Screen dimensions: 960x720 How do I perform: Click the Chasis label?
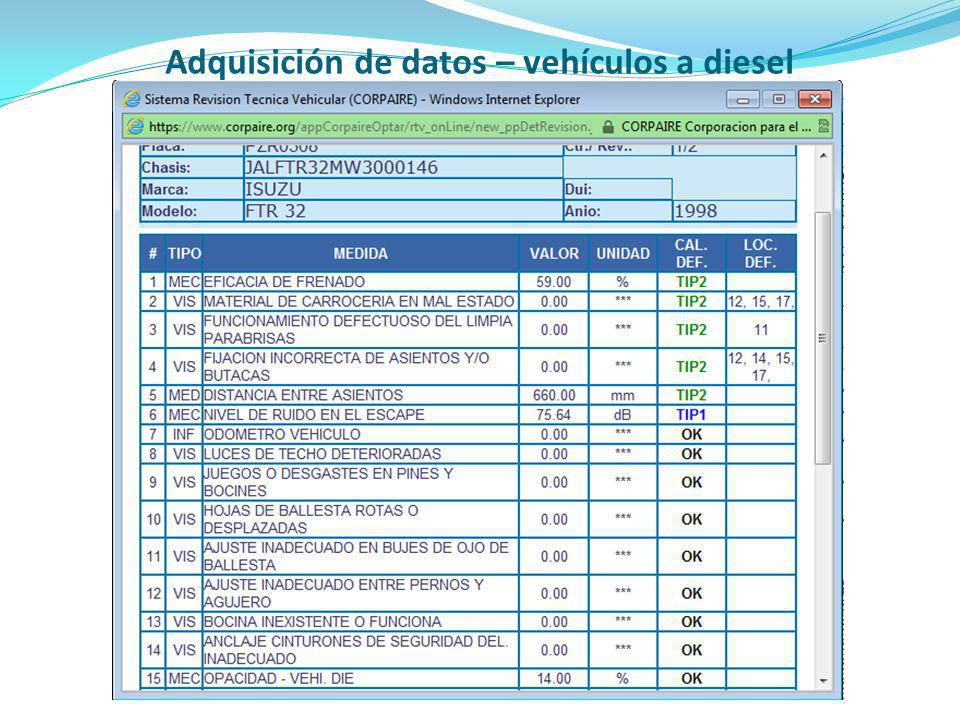166,168
